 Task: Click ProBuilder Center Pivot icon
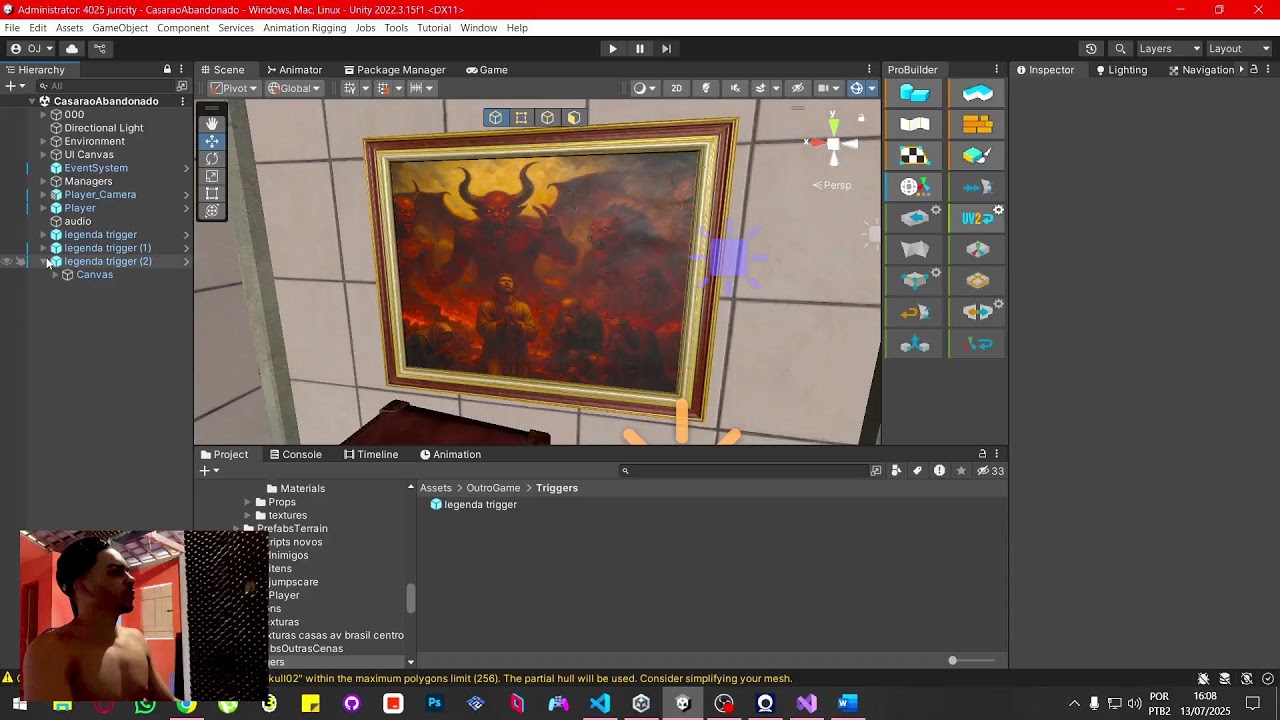[x=977, y=249]
